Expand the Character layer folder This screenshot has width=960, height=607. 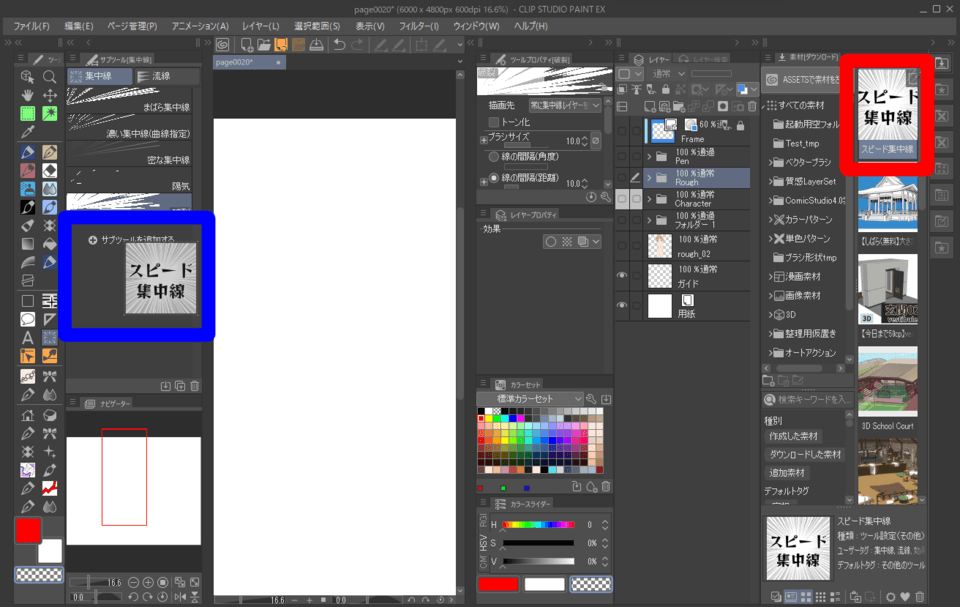tap(650, 199)
